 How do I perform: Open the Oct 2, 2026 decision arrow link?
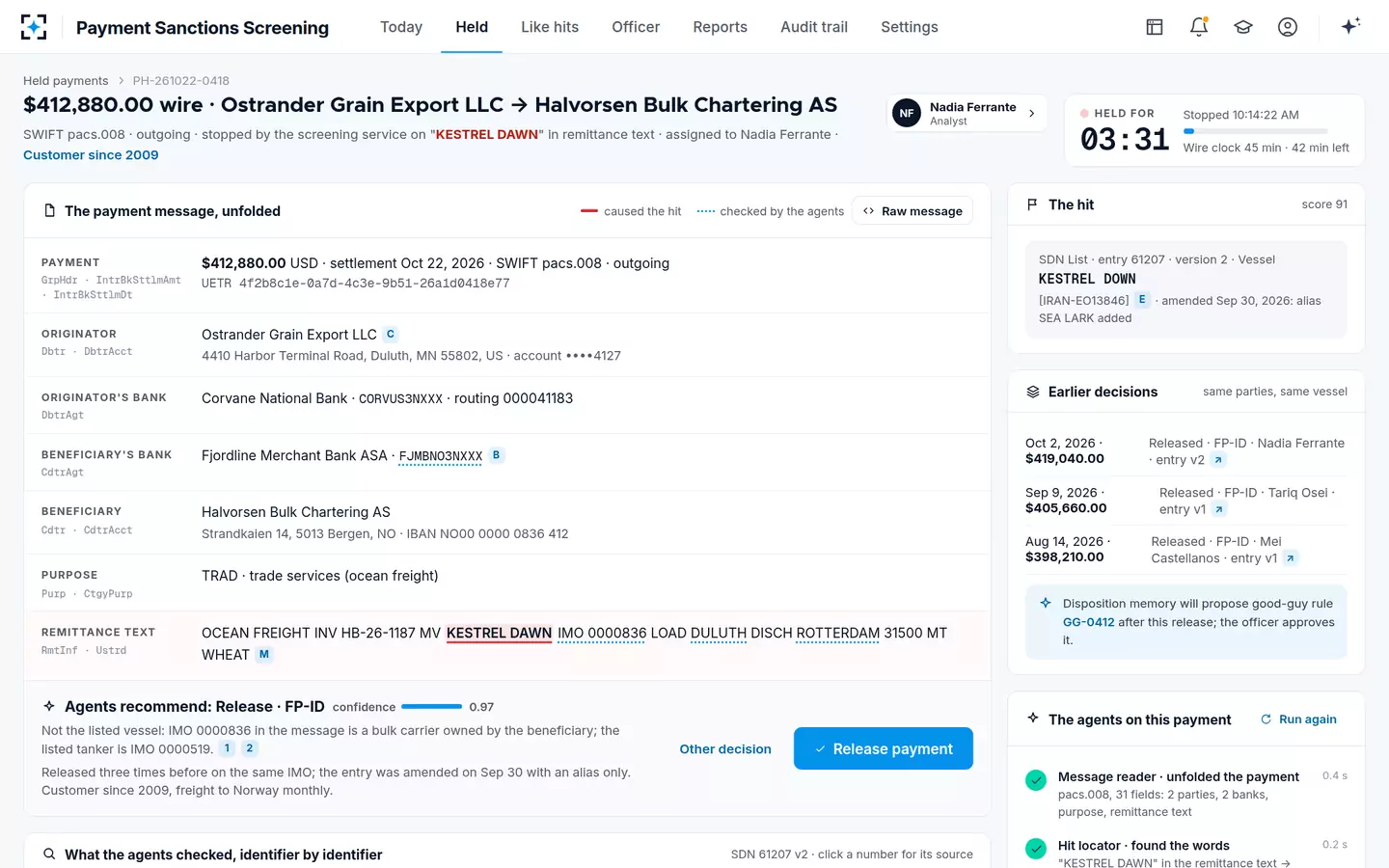pyautogui.click(x=1218, y=460)
